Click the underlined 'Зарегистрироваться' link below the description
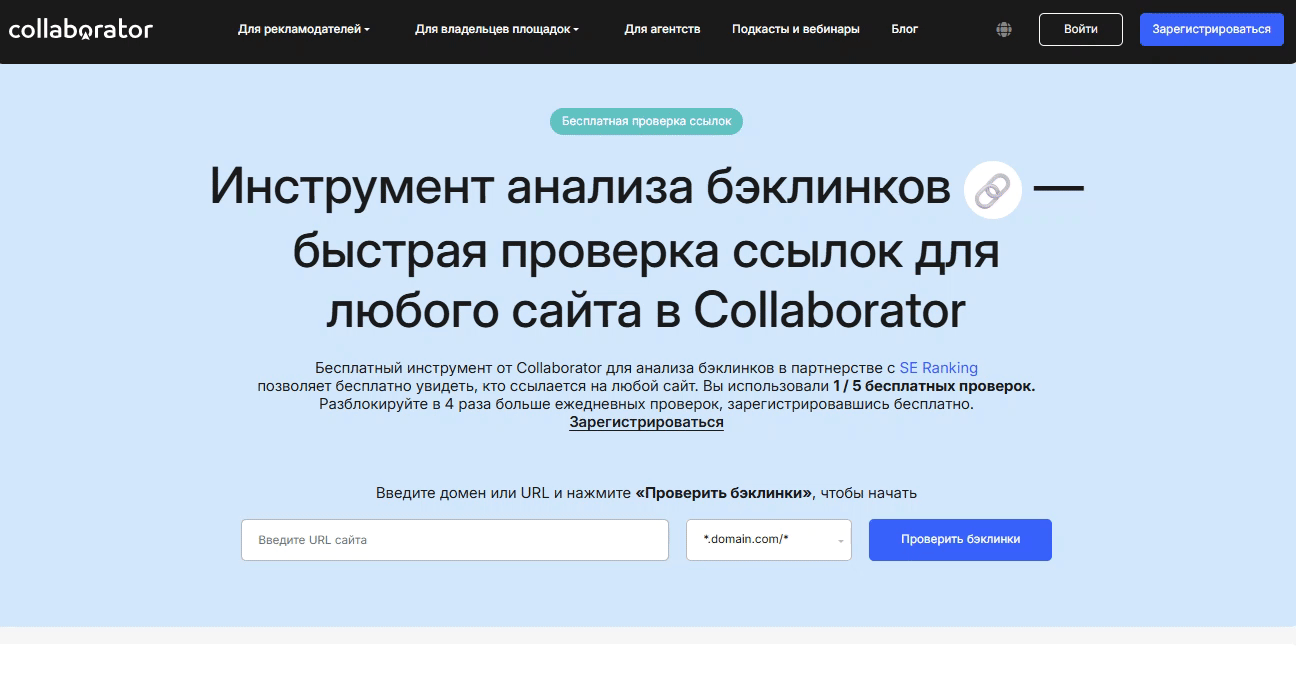The height and width of the screenshot is (694, 1296). (647, 422)
